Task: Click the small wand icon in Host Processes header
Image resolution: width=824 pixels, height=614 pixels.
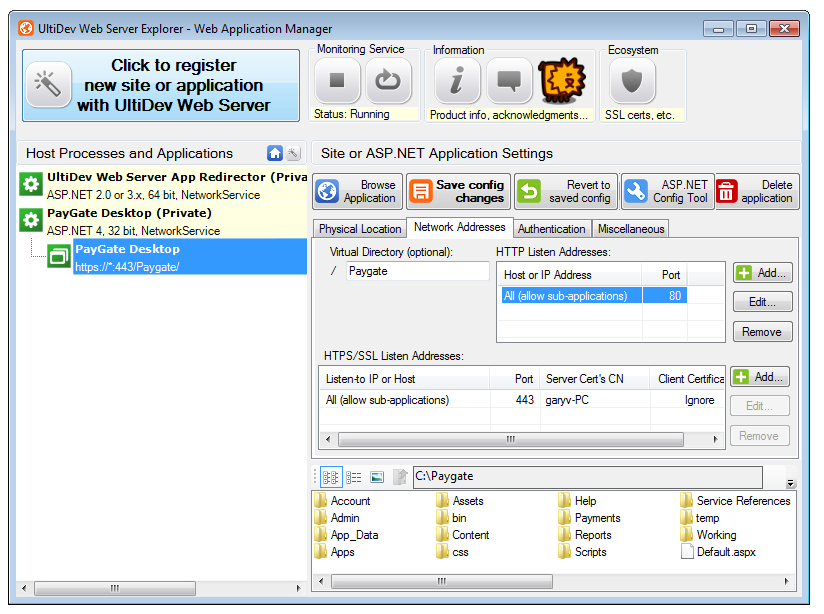Action: click(x=293, y=153)
